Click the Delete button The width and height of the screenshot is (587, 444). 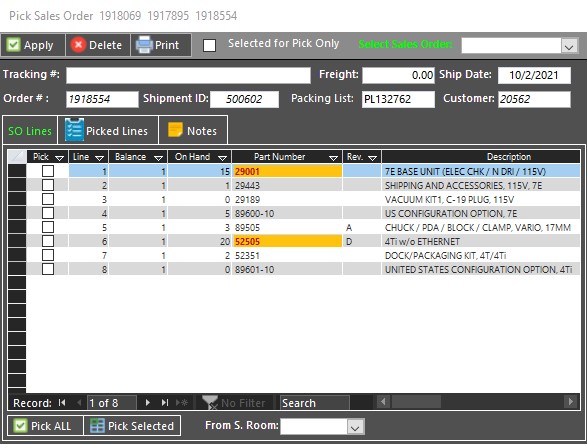(x=98, y=45)
